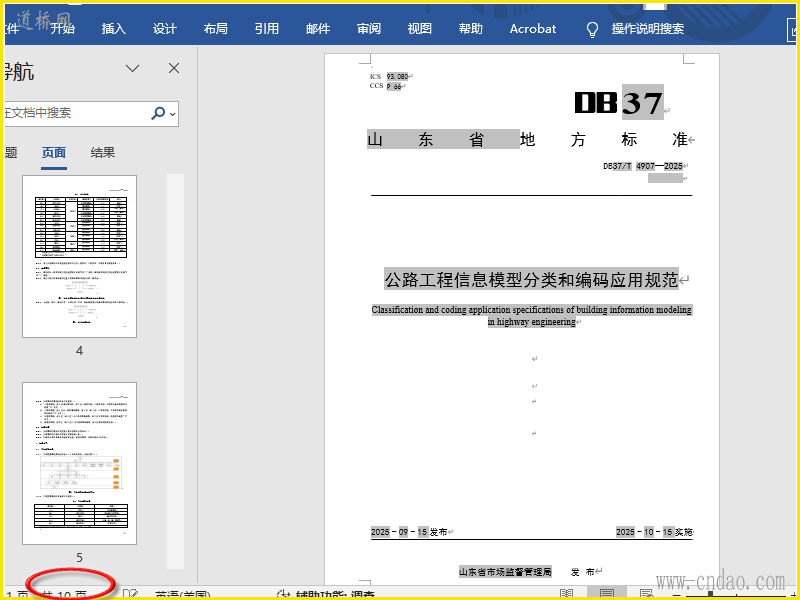Select the page 4 thumbnail
The height and width of the screenshot is (600, 800).
tap(80, 257)
